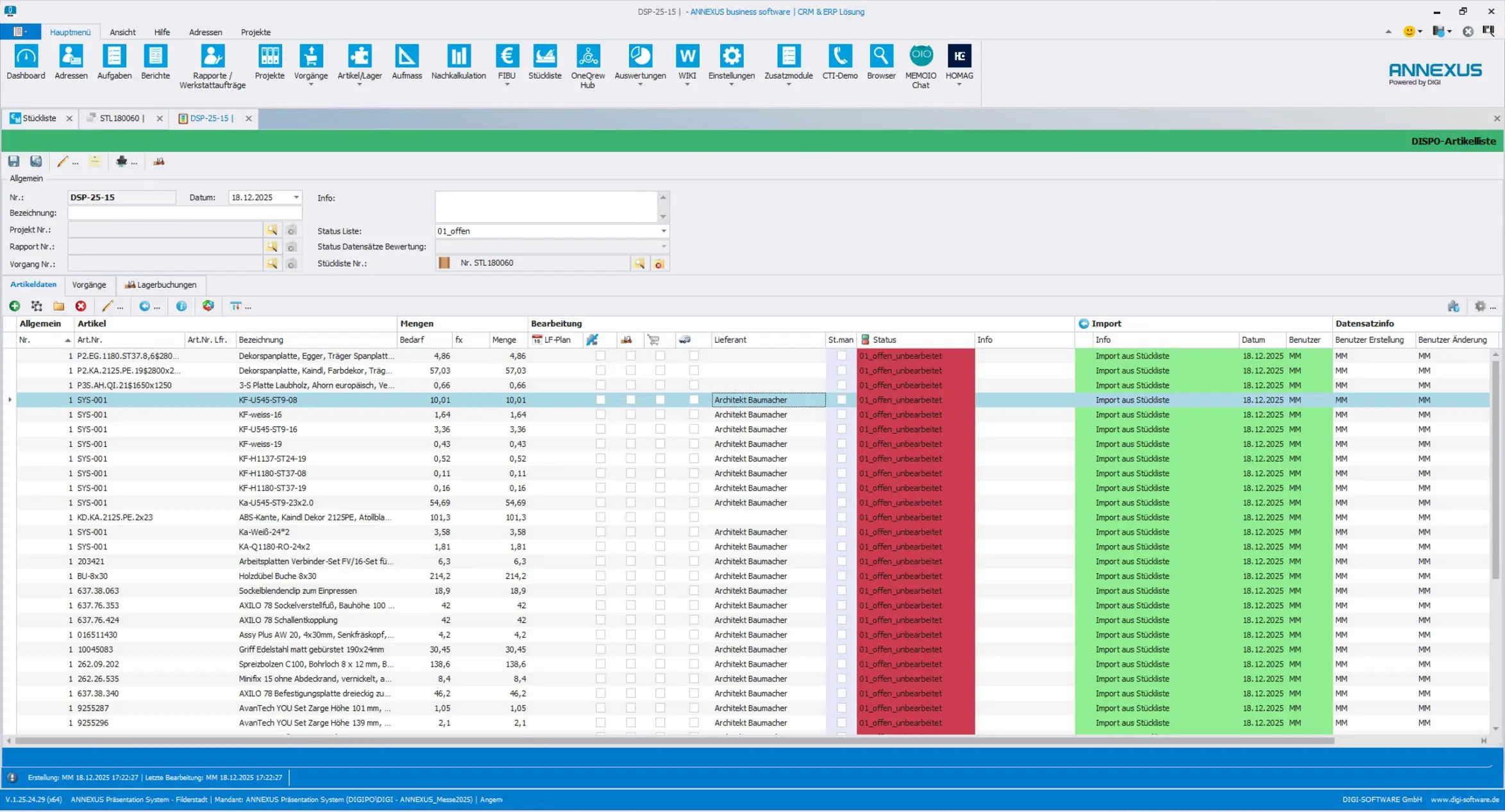Search for Stückliste Nr. with magnifier

(639, 263)
